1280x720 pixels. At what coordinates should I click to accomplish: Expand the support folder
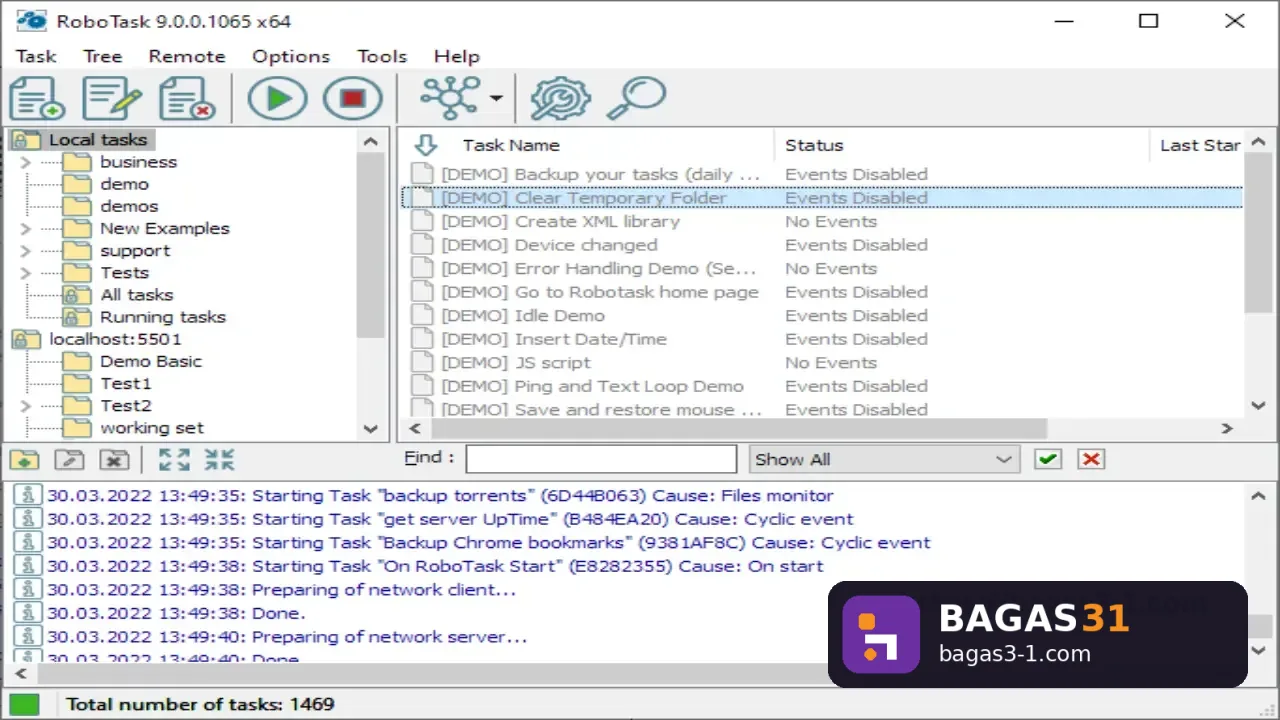click(x=26, y=250)
